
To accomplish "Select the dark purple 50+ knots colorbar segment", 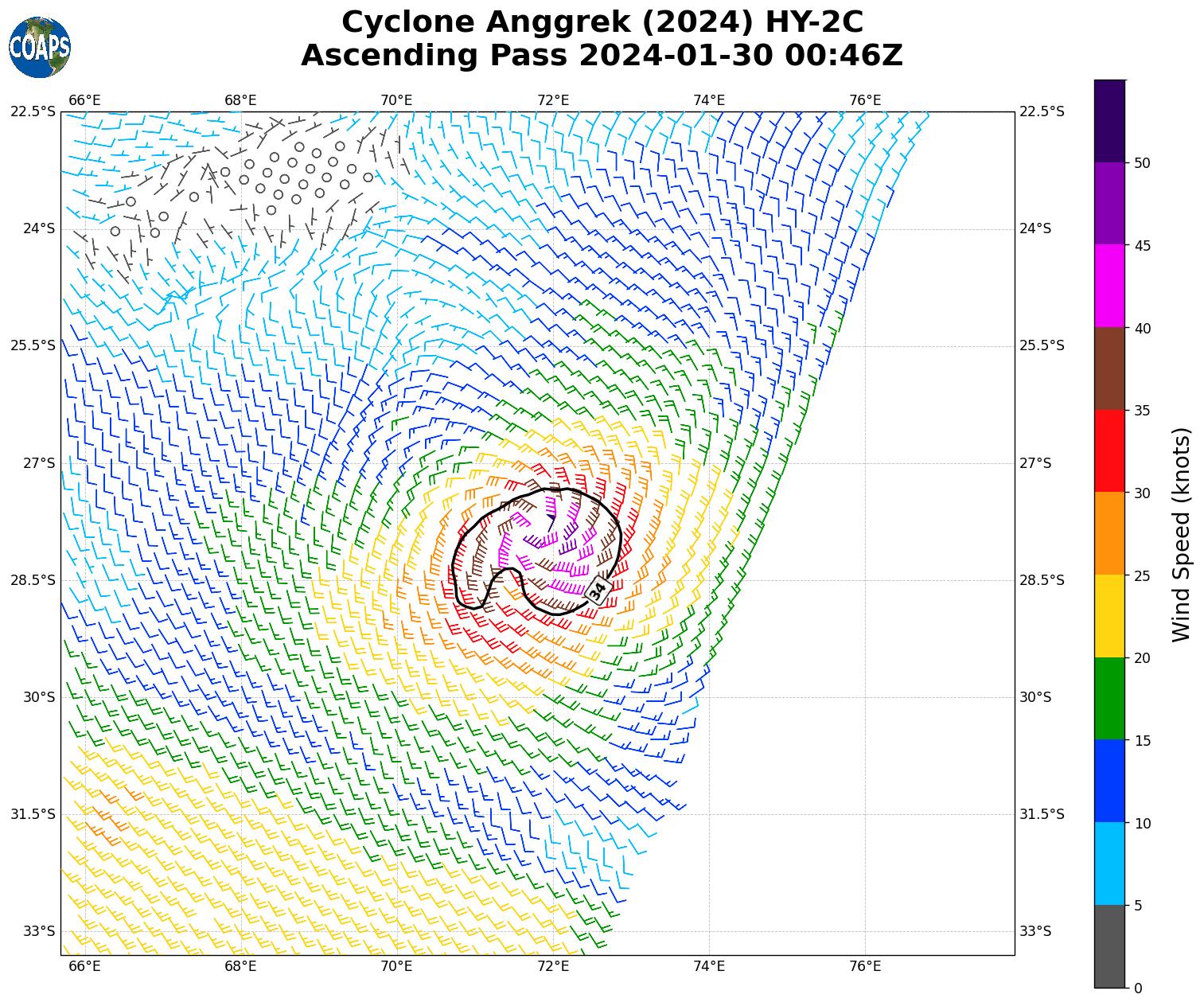I will coord(1109,121).
